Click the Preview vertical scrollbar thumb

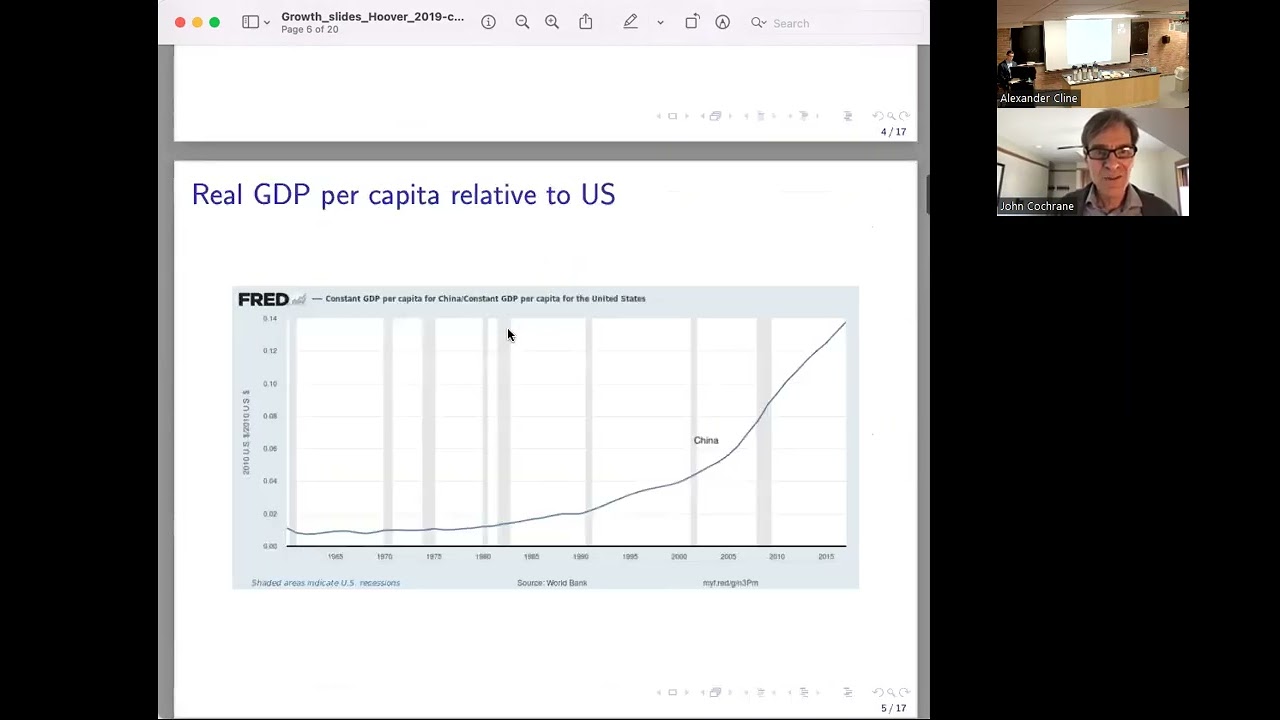pos(927,194)
